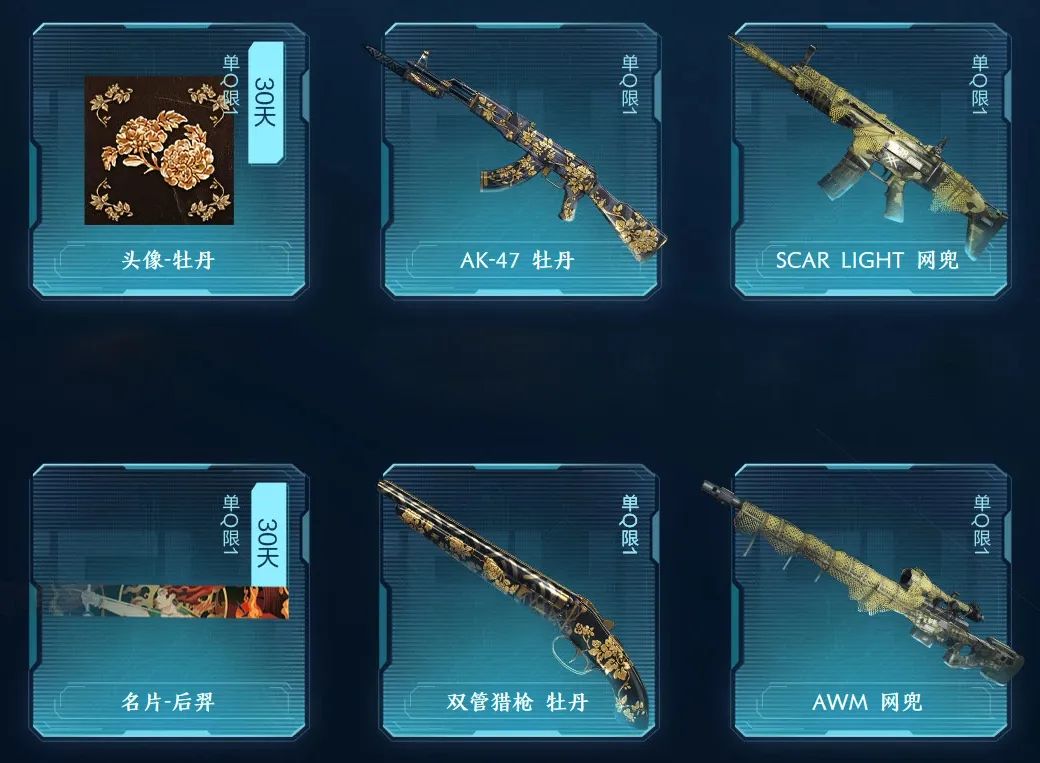Click 单Q限1 text on AWM card

coord(982,525)
